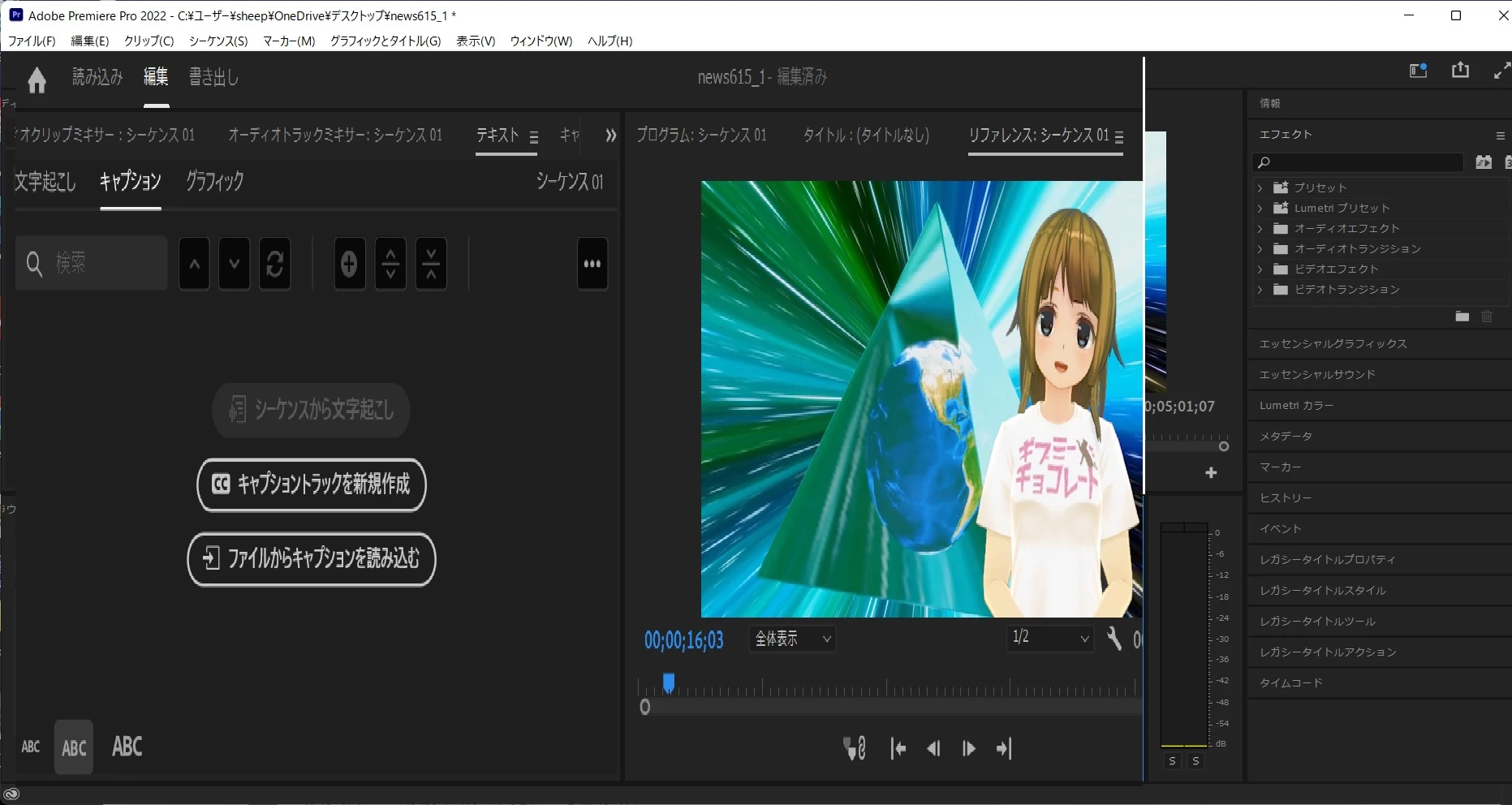
Task: Jump to previous caption search result
Action: [194, 264]
